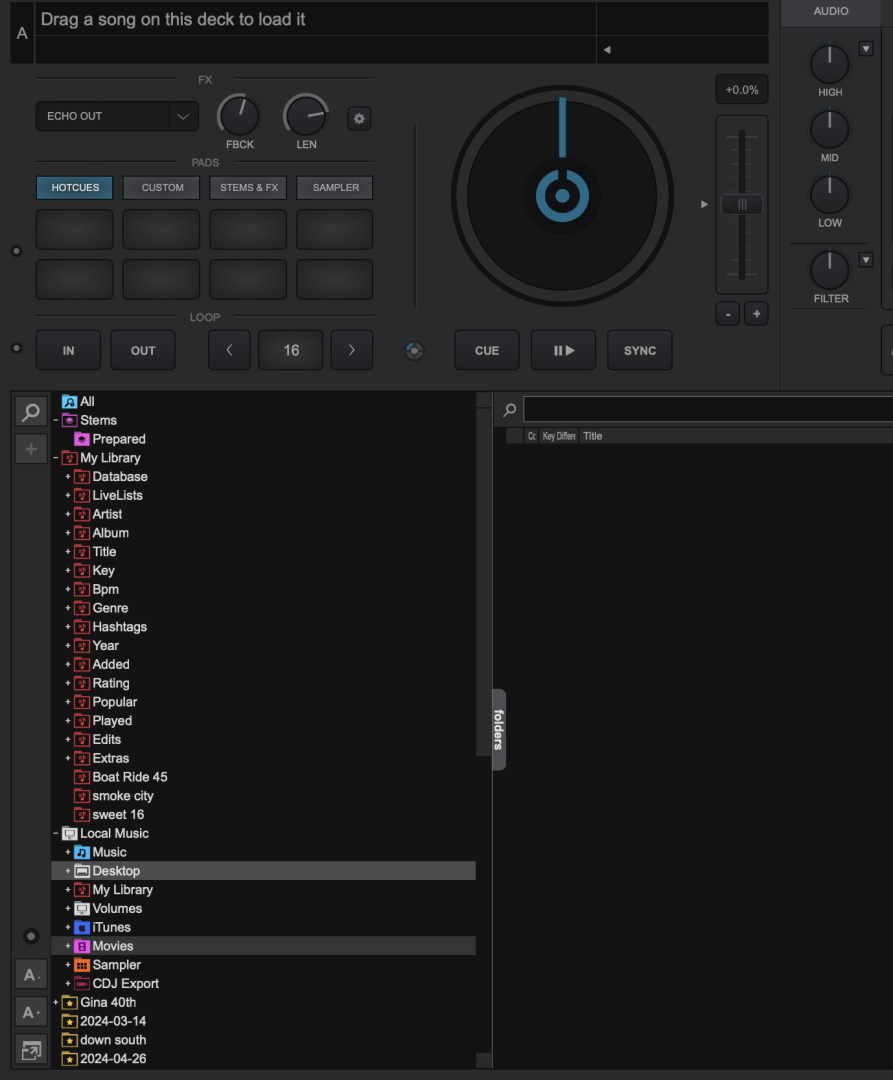Click the search magnifier icon in sidebar
893x1080 pixels.
point(31,412)
